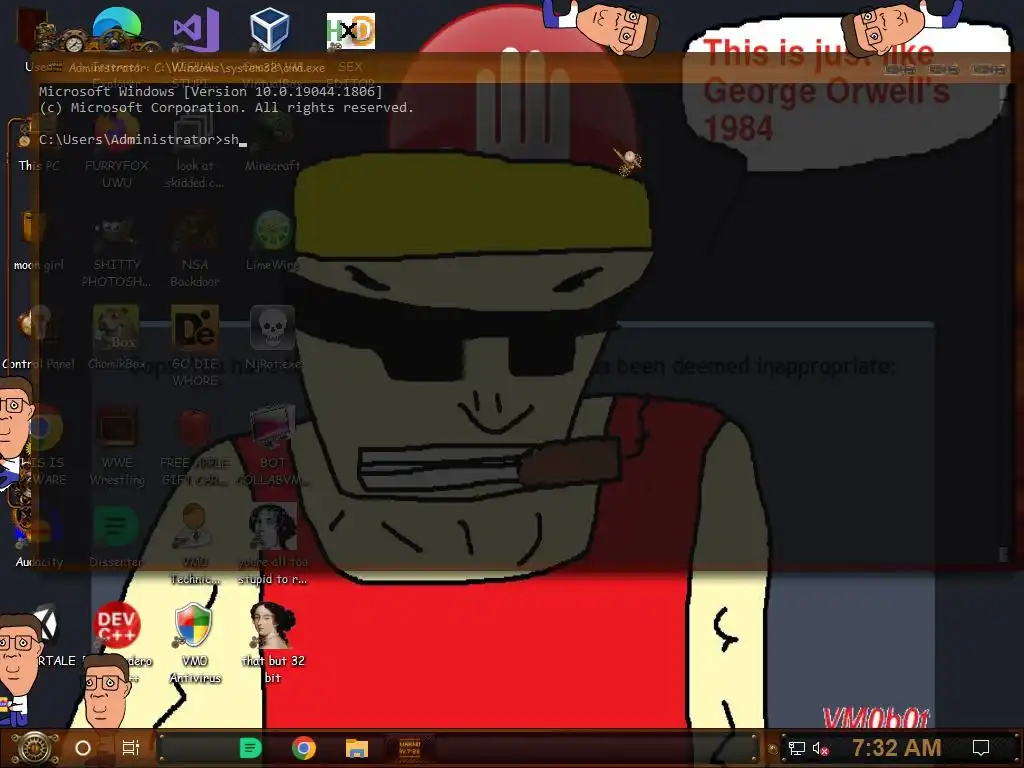Select the LimeWire desktop icon
The height and width of the screenshot is (768, 1024).
272,240
